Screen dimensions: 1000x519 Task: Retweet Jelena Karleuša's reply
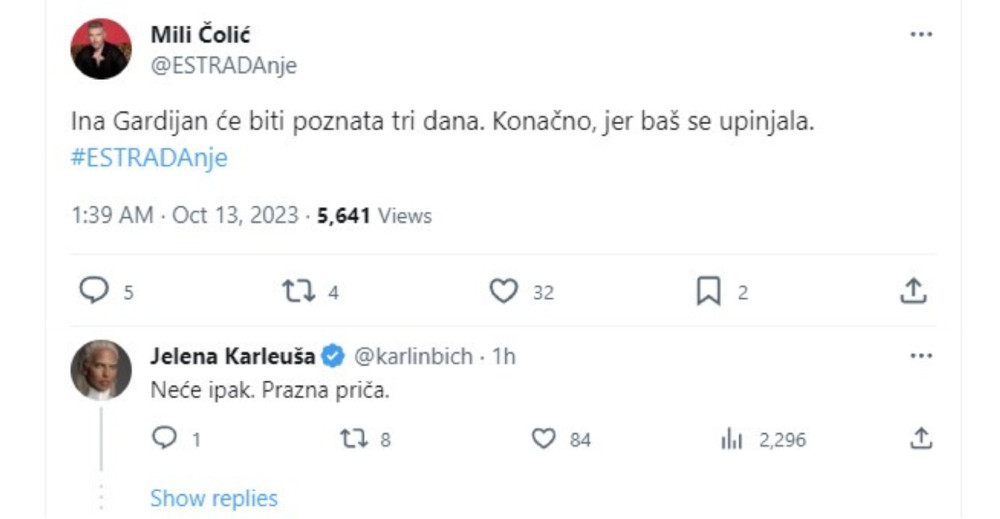(353, 438)
